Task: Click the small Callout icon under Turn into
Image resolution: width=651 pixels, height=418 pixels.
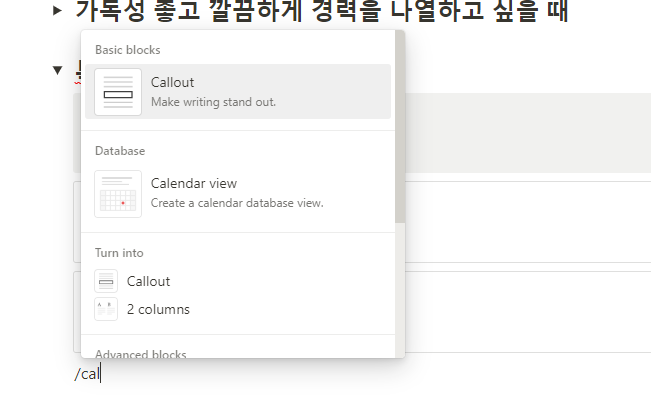Action: 106,281
